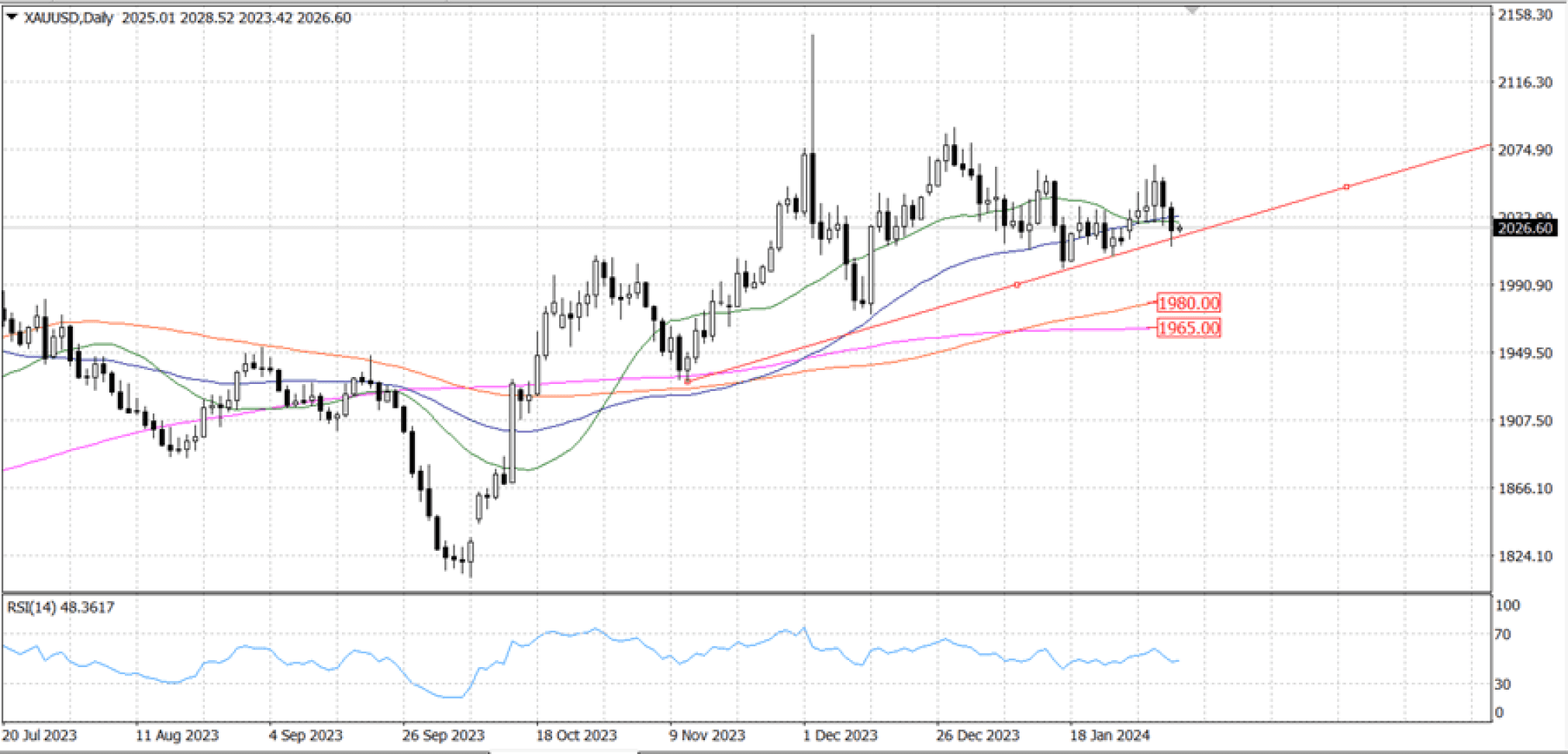1568x754 pixels.
Task: Click the 1990.90 price axis label
Action: [1525, 285]
